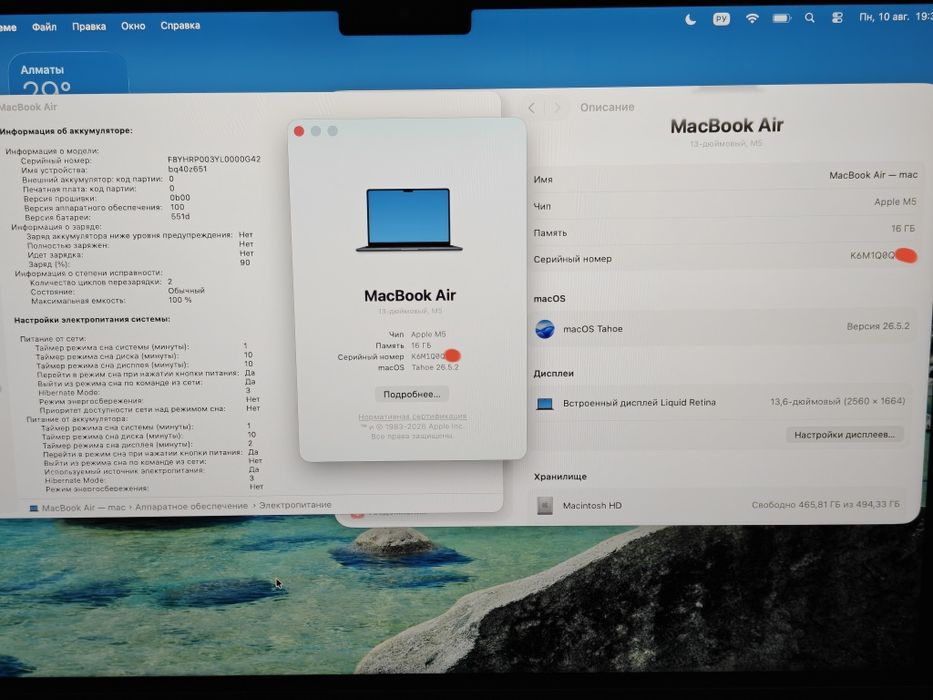This screenshot has width=933, height=700.
Task: Click the Количество циклов перезарядки row
Action: [x=101, y=282]
